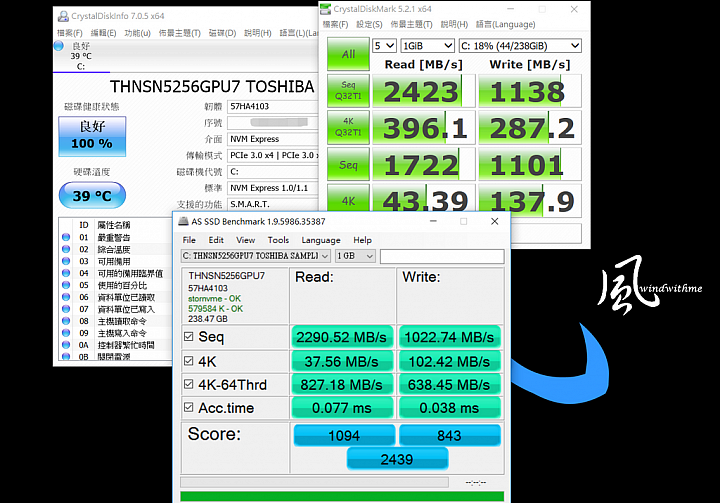Click the gray AS SSD progress bar
The width and height of the screenshot is (720, 503).
(315, 482)
